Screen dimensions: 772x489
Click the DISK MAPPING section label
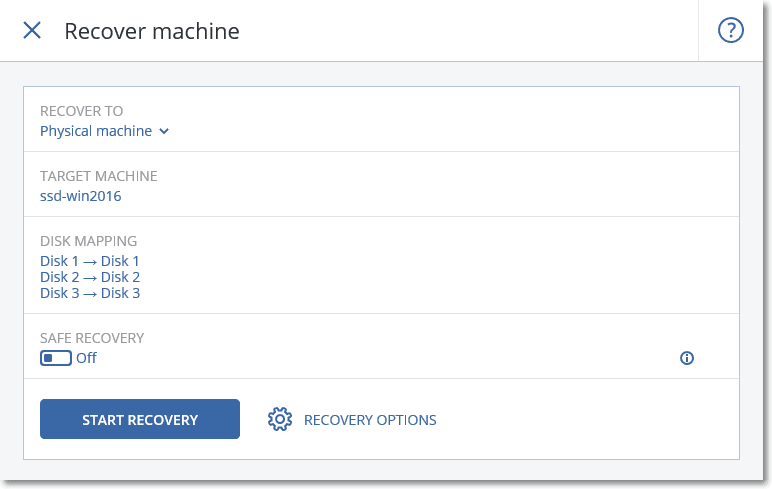pyautogui.click(x=89, y=241)
